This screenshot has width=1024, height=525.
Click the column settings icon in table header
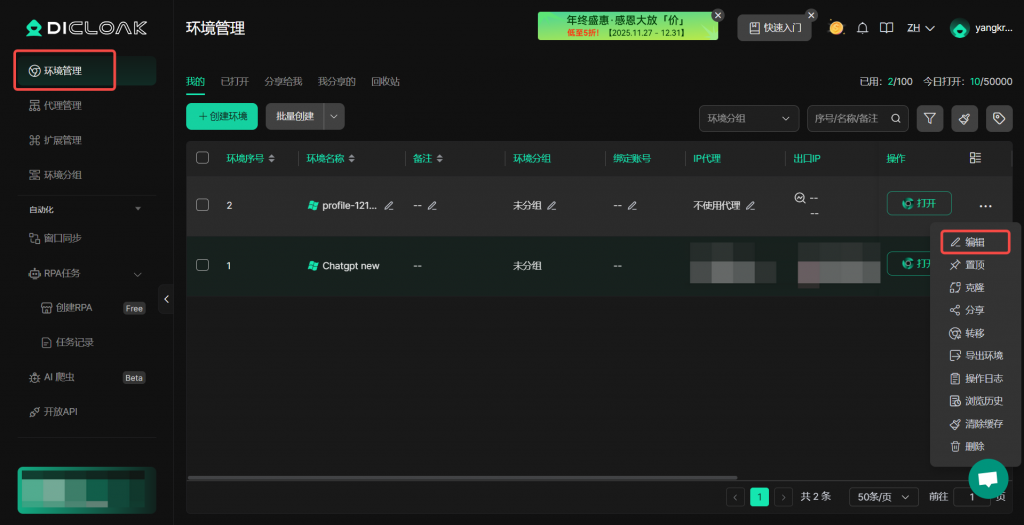975,158
